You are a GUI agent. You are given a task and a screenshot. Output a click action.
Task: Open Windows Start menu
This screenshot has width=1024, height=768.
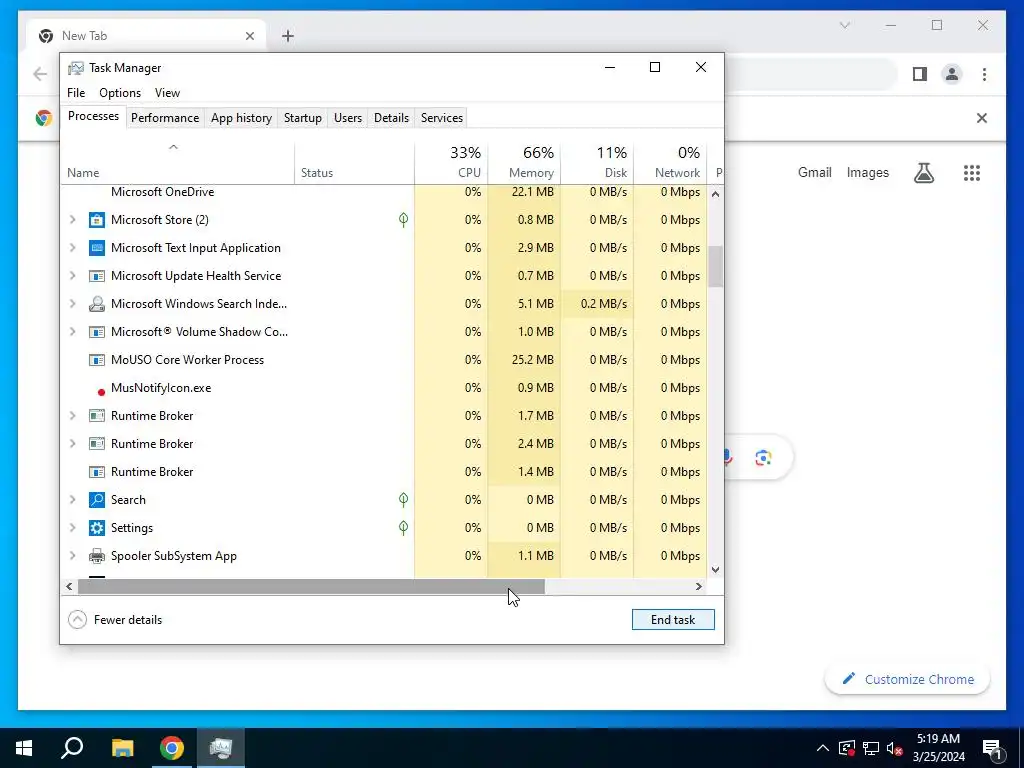pos(24,748)
